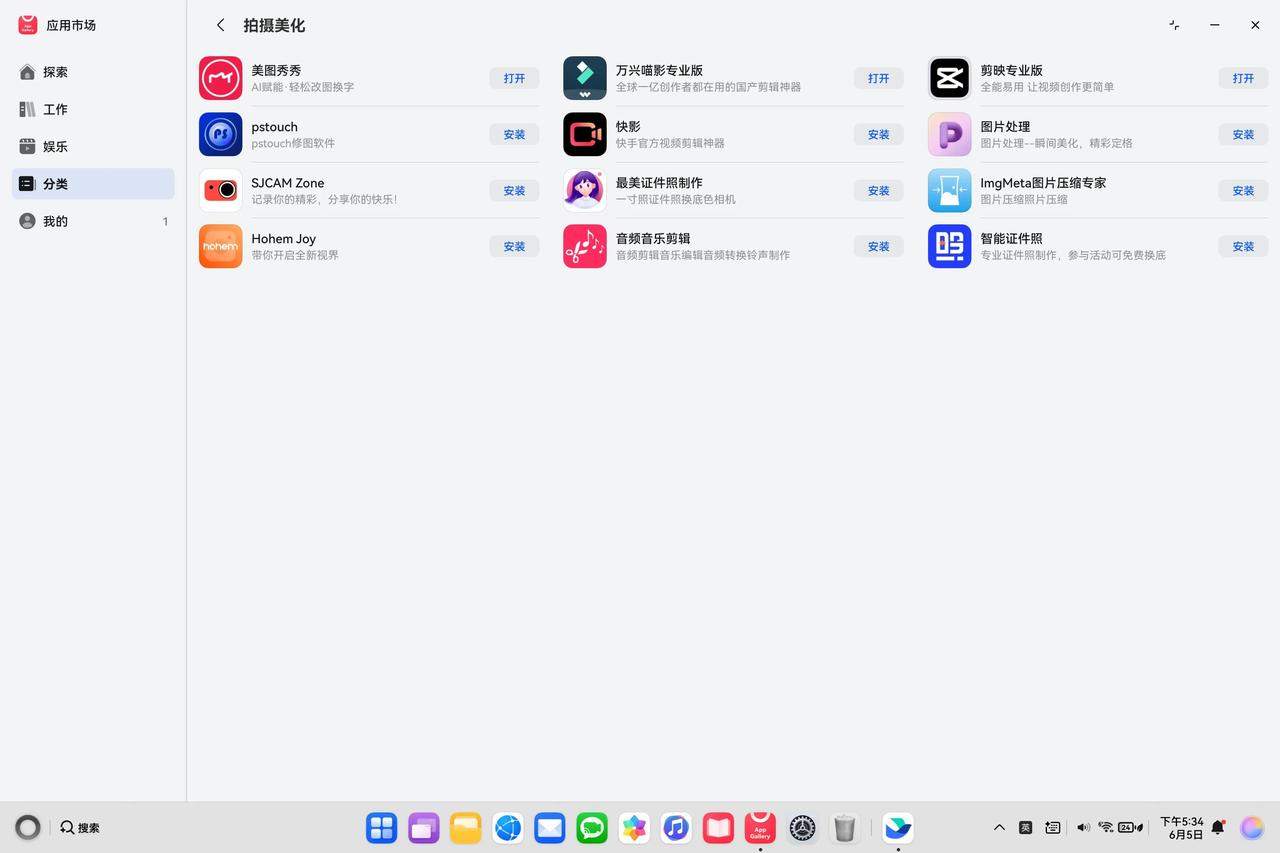Open the Wi-Fi status icon
The height and width of the screenshot is (853, 1280).
coord(1106,828)
